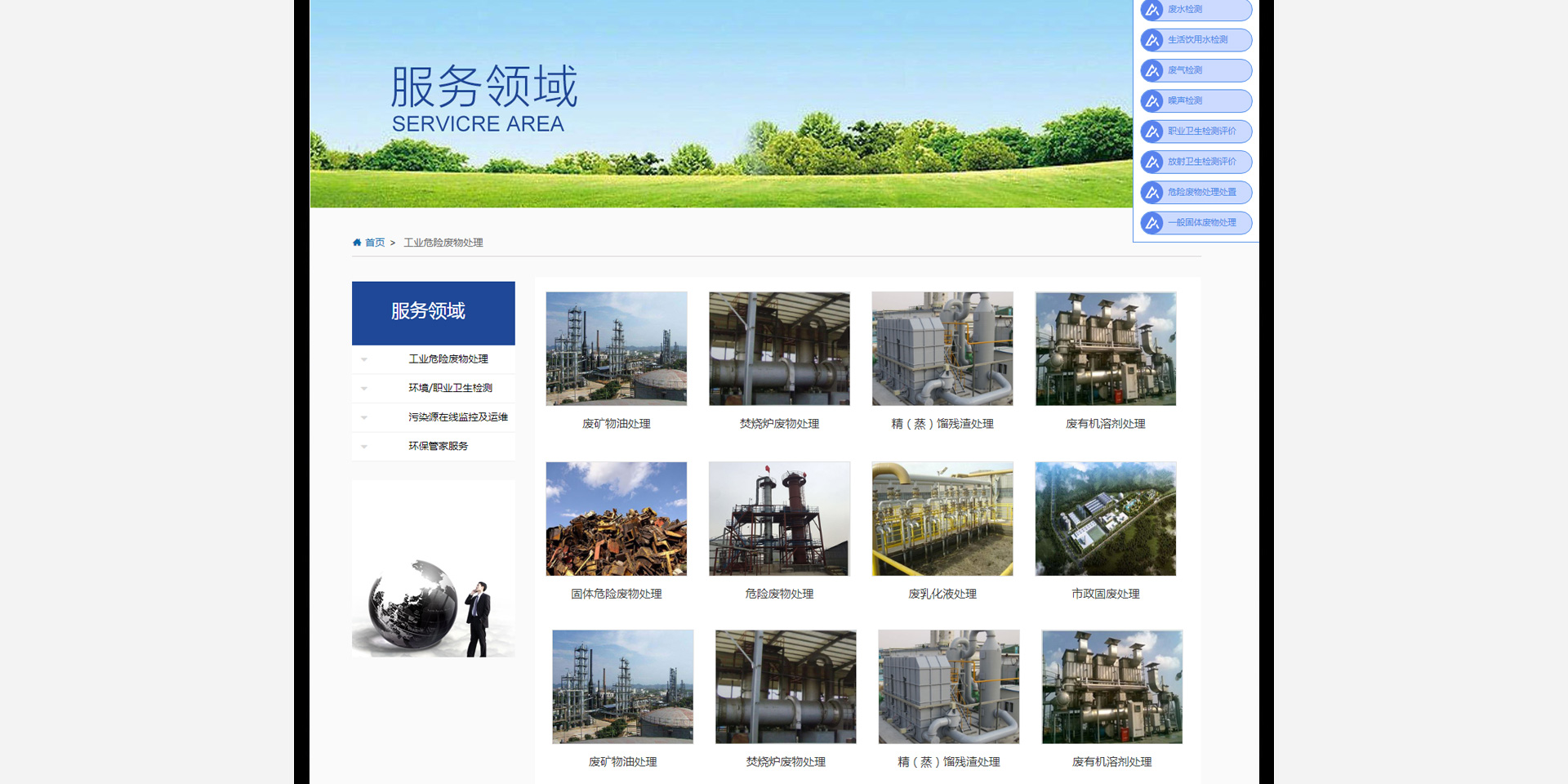The image size is (1568, 784).
Task: Select 环保管家服务 in the sidebar menu
Action: click(439, 446)
